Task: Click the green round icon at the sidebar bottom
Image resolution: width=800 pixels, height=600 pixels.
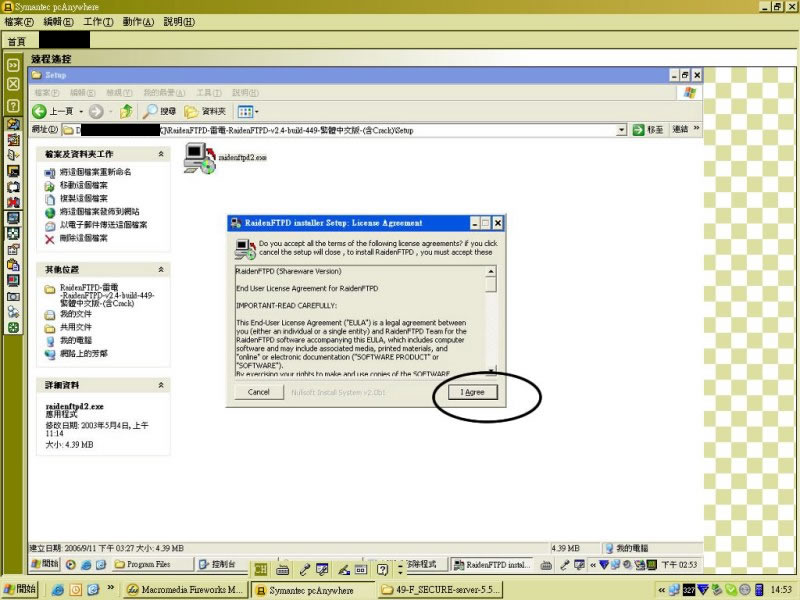Action: click(x=13, y=328)
